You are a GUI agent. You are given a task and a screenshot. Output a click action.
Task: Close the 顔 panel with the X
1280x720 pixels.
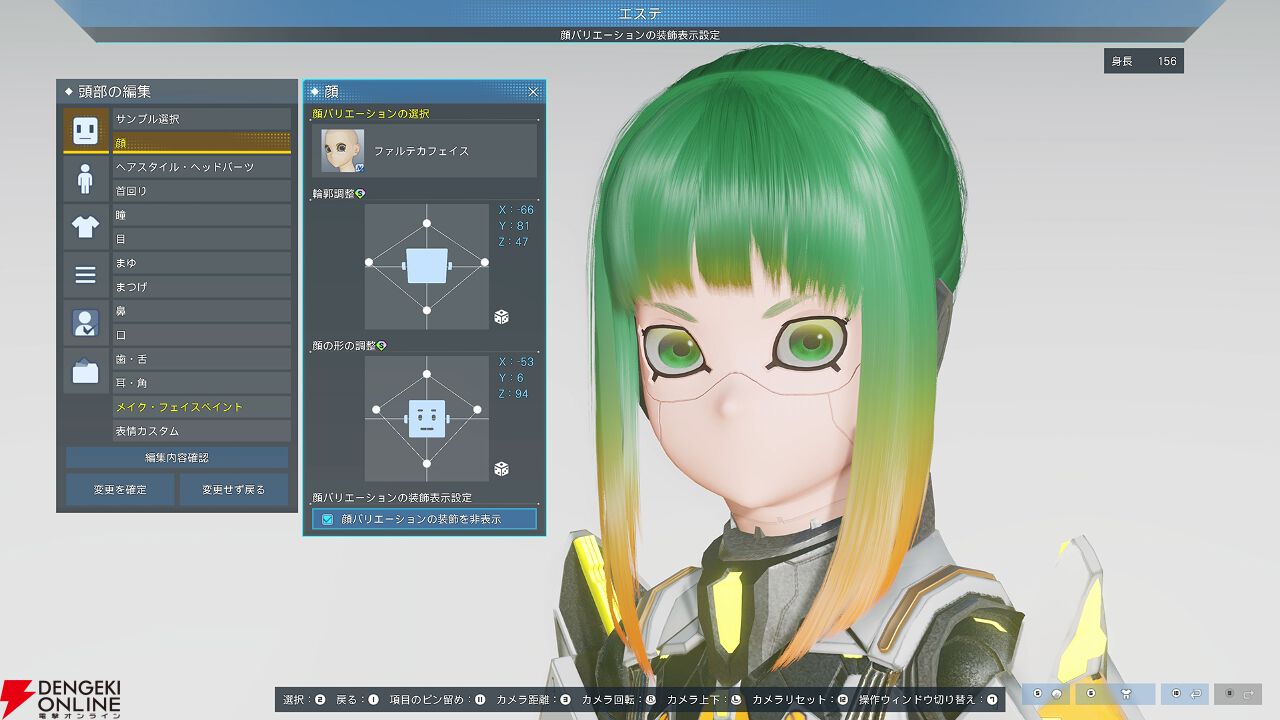click(533, 92)
